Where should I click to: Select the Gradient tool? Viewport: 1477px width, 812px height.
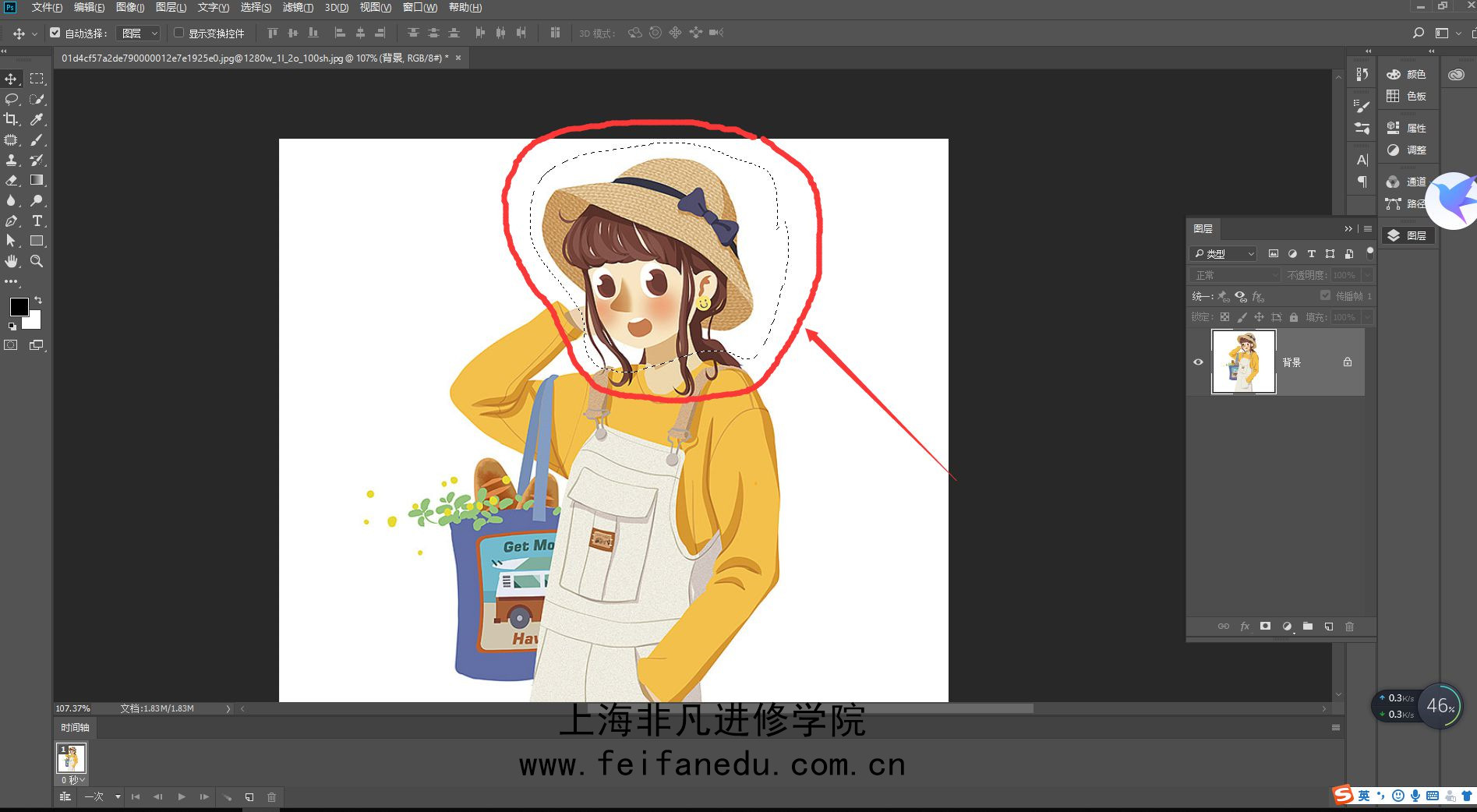(x=37, y=180)
